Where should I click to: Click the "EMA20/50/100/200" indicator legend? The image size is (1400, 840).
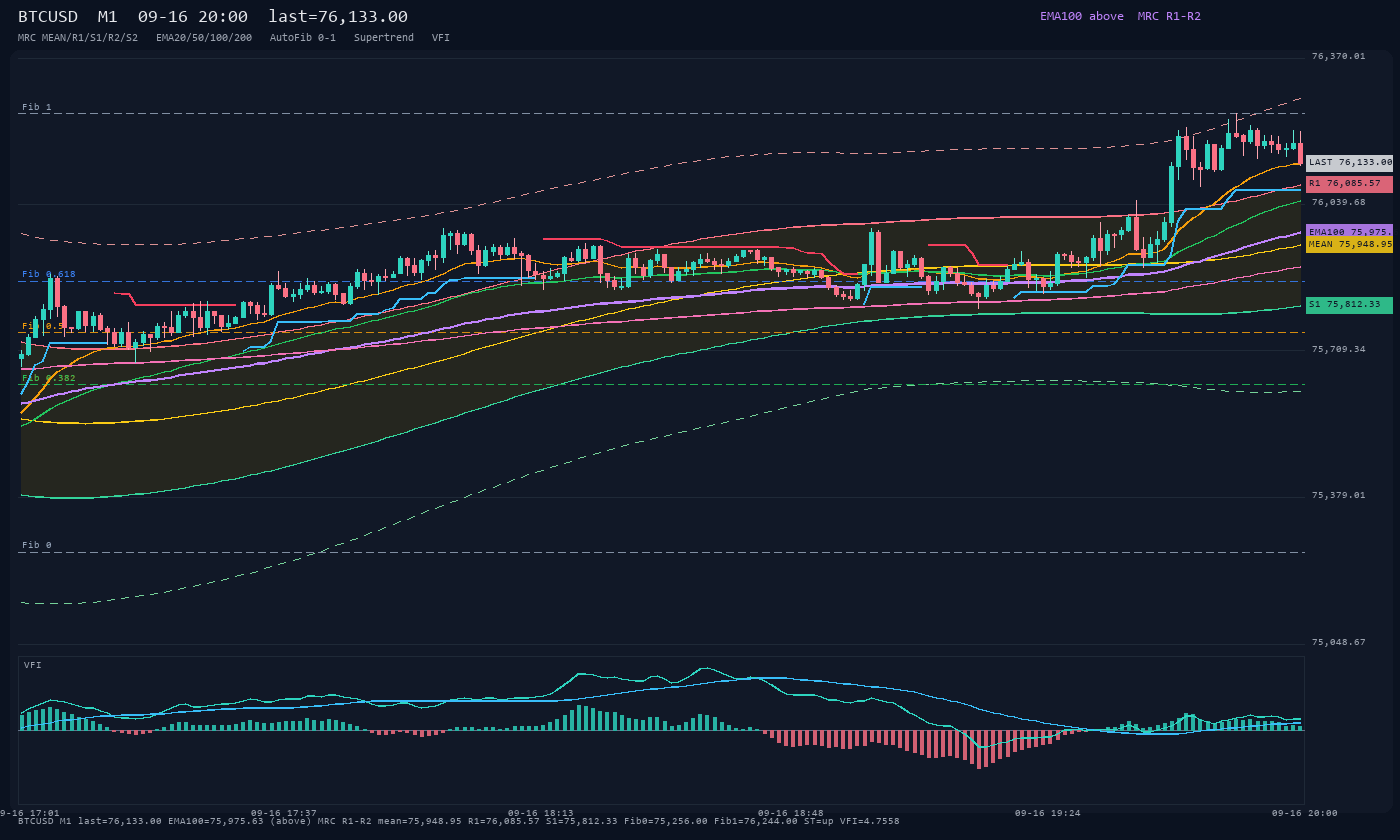(204, 38)
